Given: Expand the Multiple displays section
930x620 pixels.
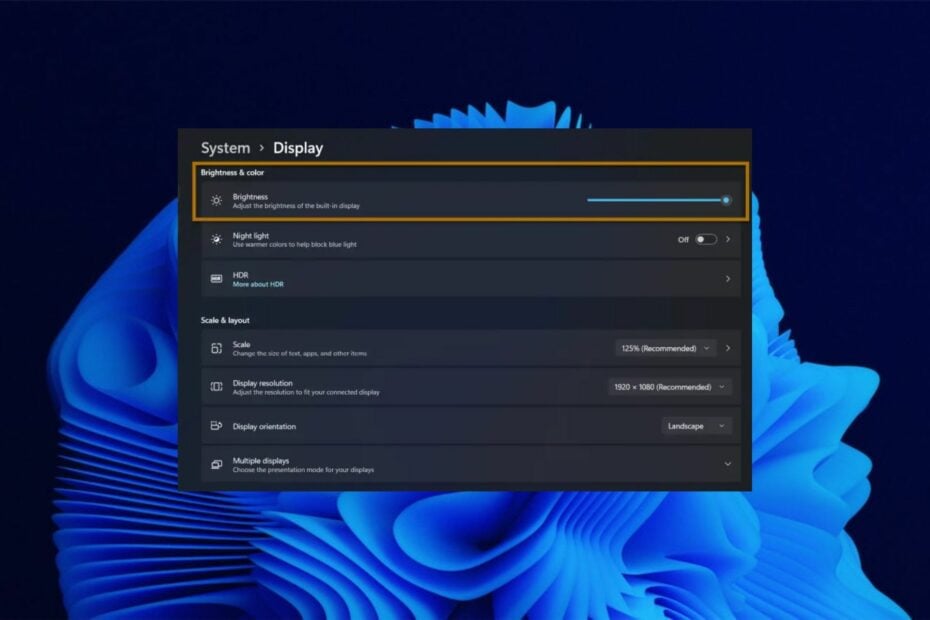Looking at the screenshot, I should tap(728, 464).
